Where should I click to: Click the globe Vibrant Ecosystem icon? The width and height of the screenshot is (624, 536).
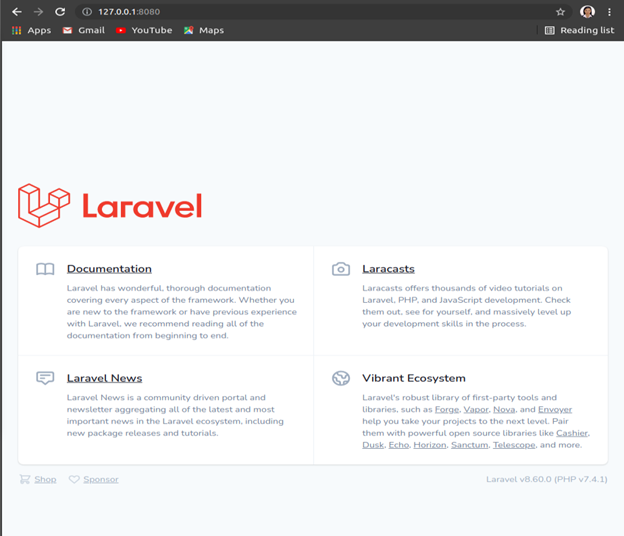tap(341, 378)
